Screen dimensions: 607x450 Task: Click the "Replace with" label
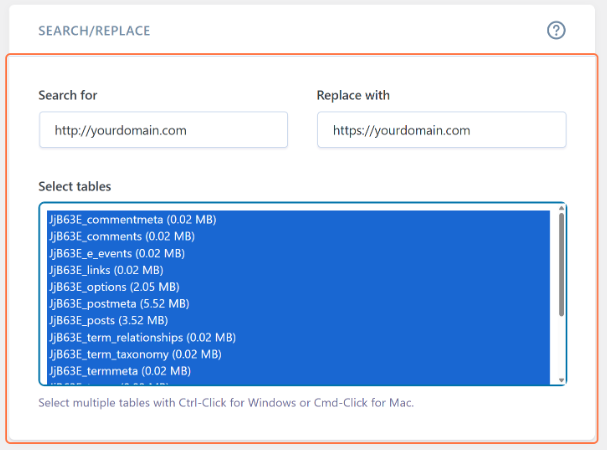[353, 96]
